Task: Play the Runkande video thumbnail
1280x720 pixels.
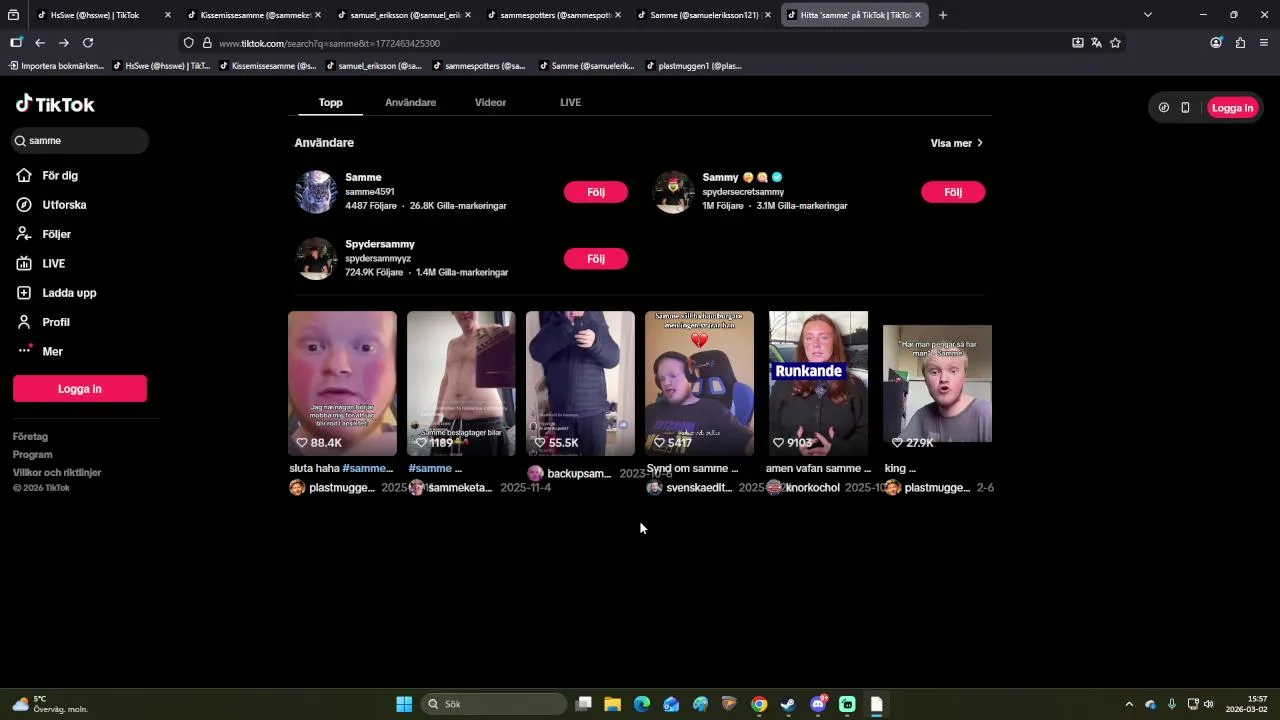Action: point(818,383)
